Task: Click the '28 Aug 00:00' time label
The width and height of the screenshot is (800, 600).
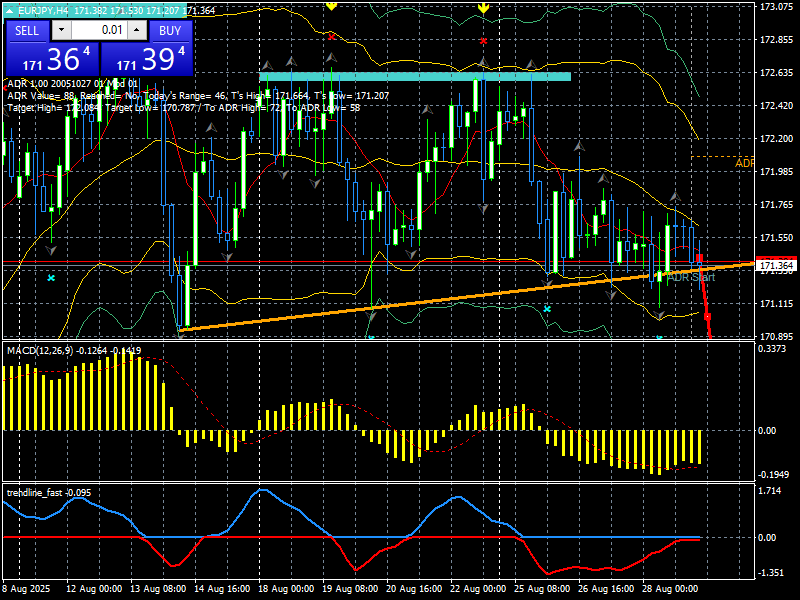Action: click(670, 589)
